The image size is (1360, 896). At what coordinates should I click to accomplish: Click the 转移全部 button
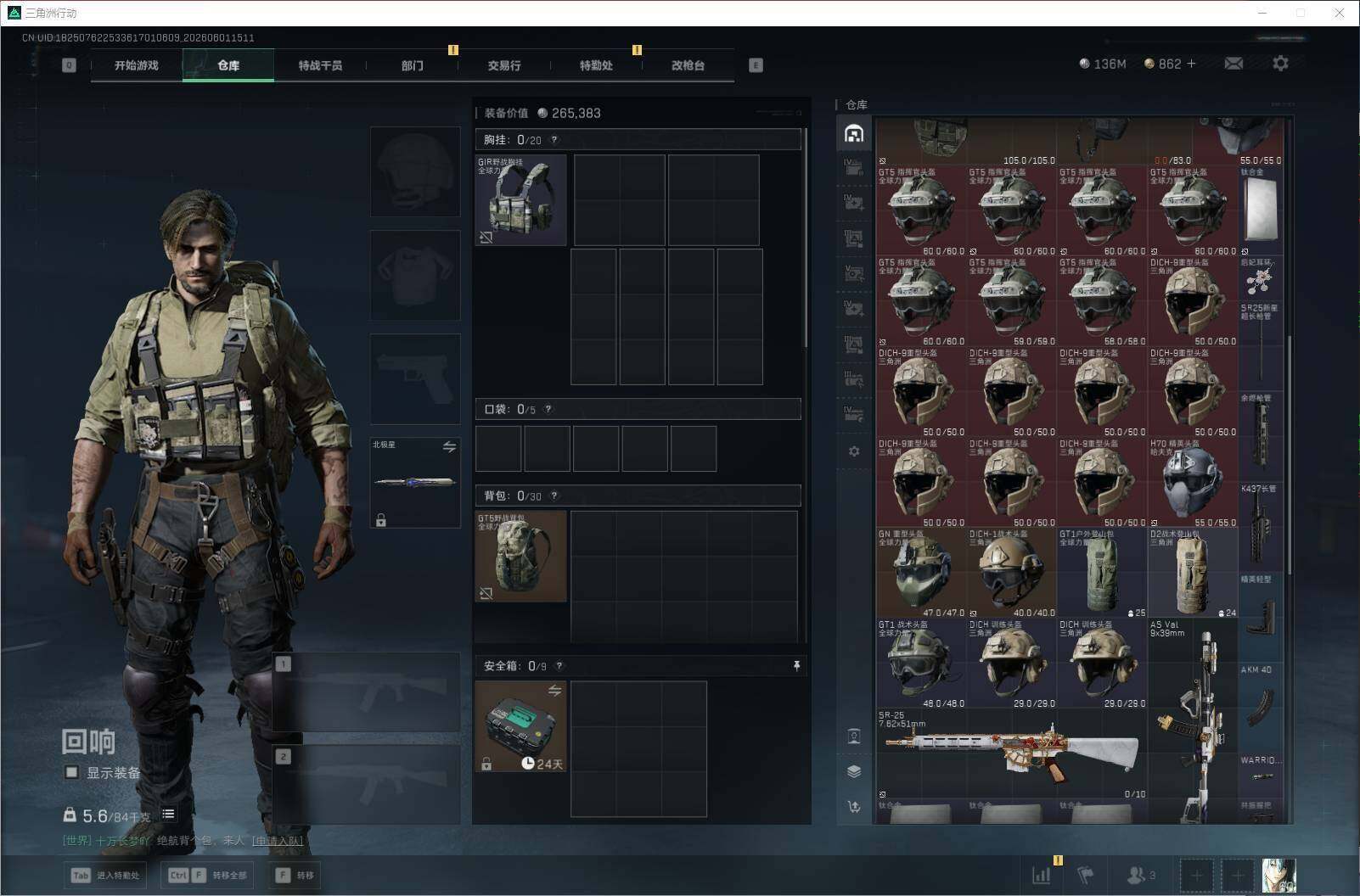(x=207, y=875)
